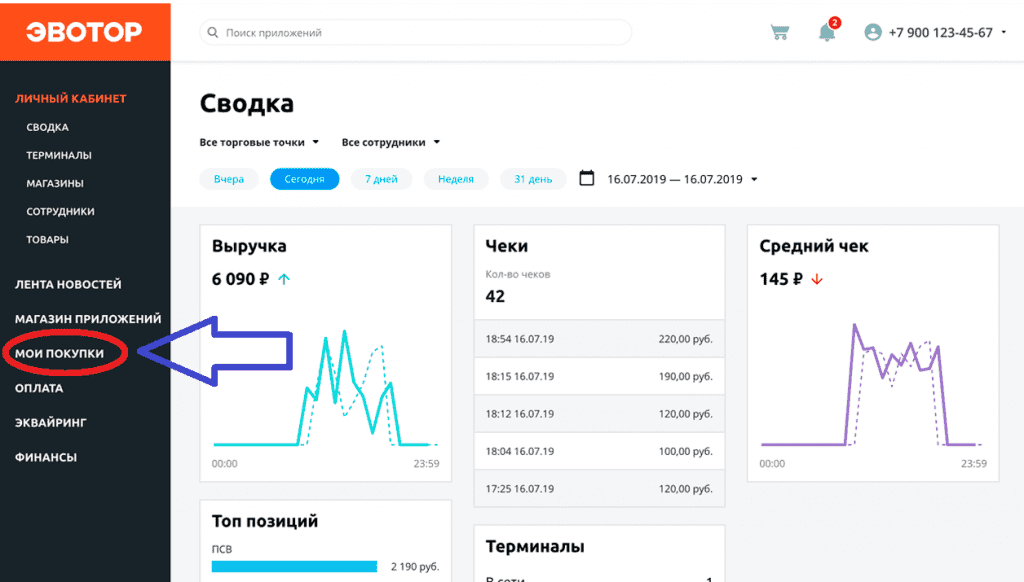Screen dimensions: 1024x582
Task: Click the receipt row 18:15 16.07.19
Action: coord(599,376)
